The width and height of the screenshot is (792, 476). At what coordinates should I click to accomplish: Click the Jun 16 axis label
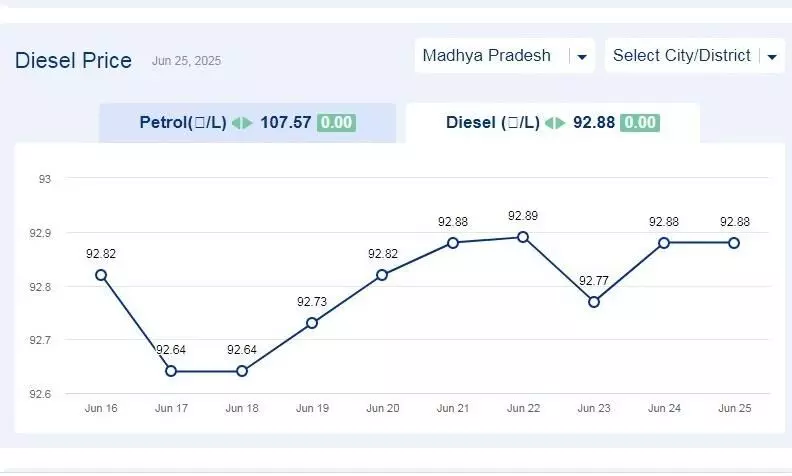[x=101, y=408]
